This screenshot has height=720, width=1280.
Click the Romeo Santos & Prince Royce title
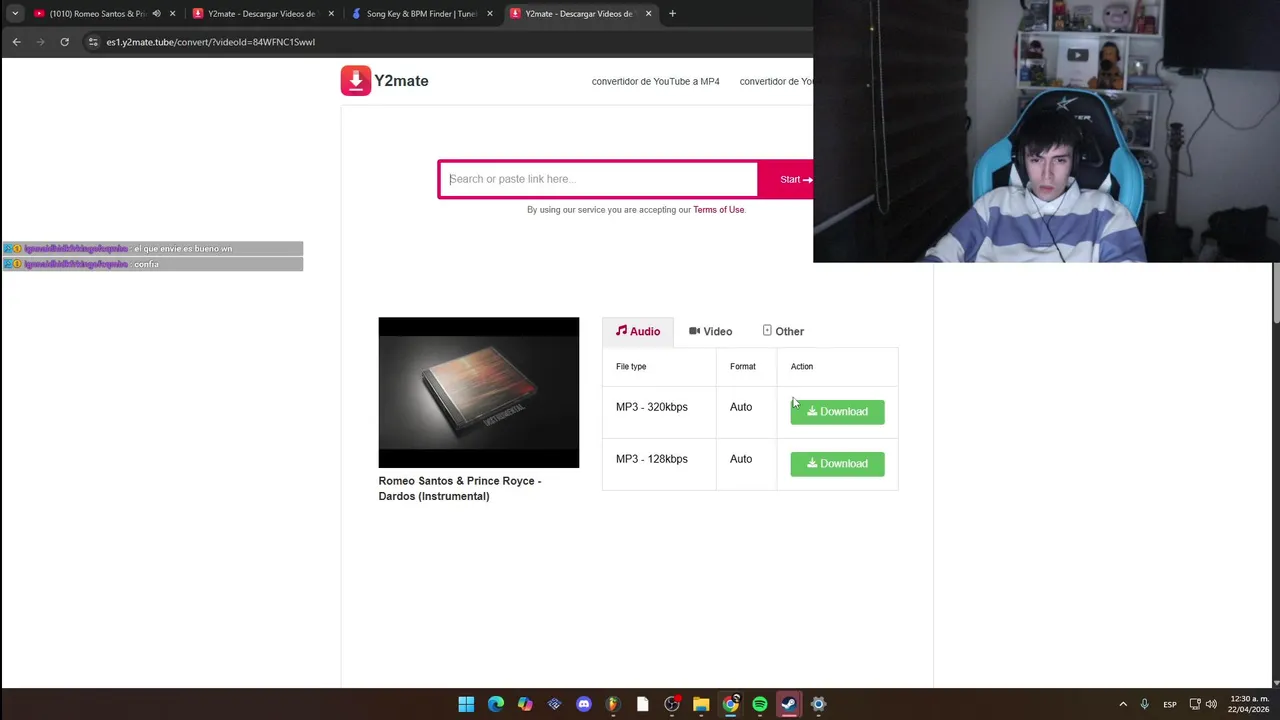[460, 488]
